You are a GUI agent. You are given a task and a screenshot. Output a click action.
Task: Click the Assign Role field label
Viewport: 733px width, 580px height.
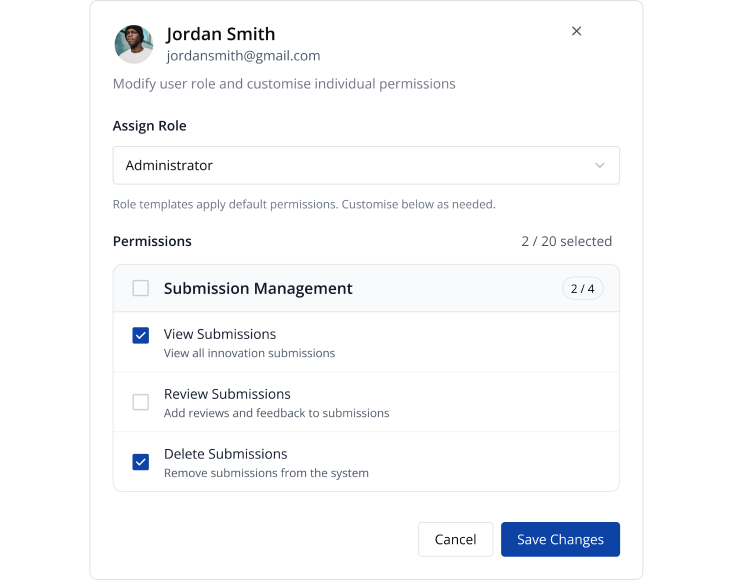[149, 126]
